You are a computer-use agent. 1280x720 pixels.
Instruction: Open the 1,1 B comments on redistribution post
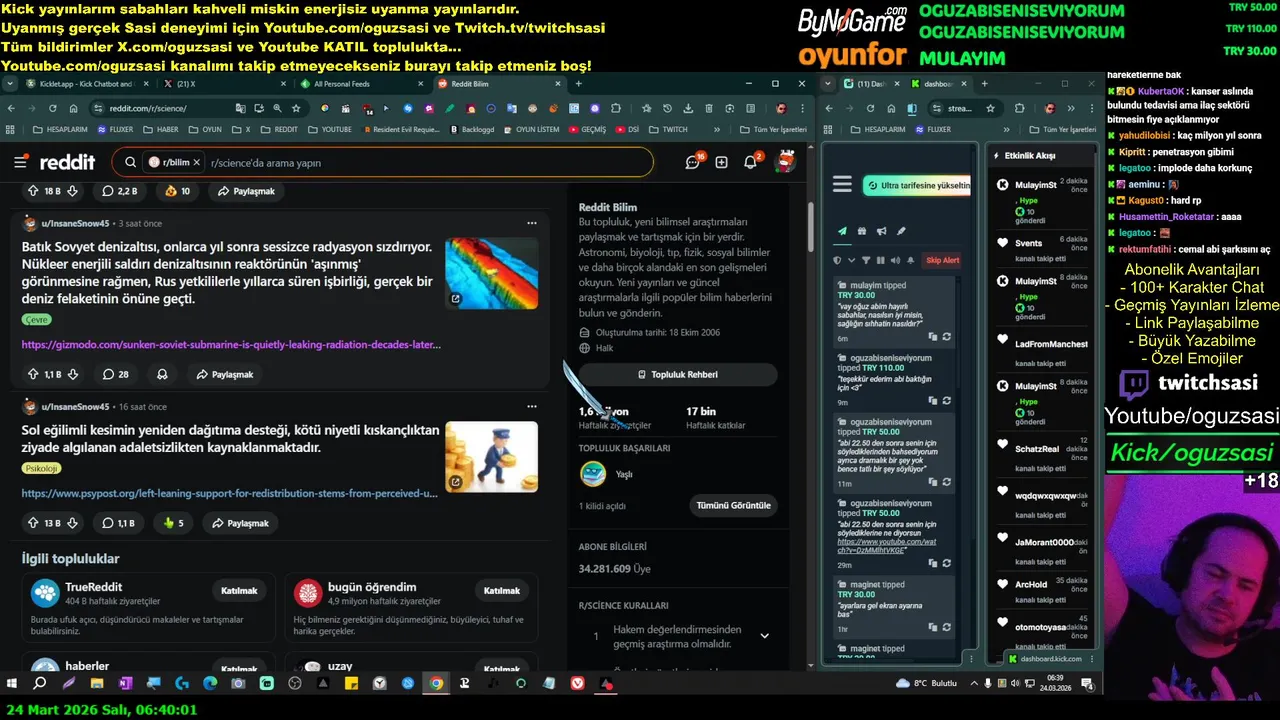(x=118, y=523)
